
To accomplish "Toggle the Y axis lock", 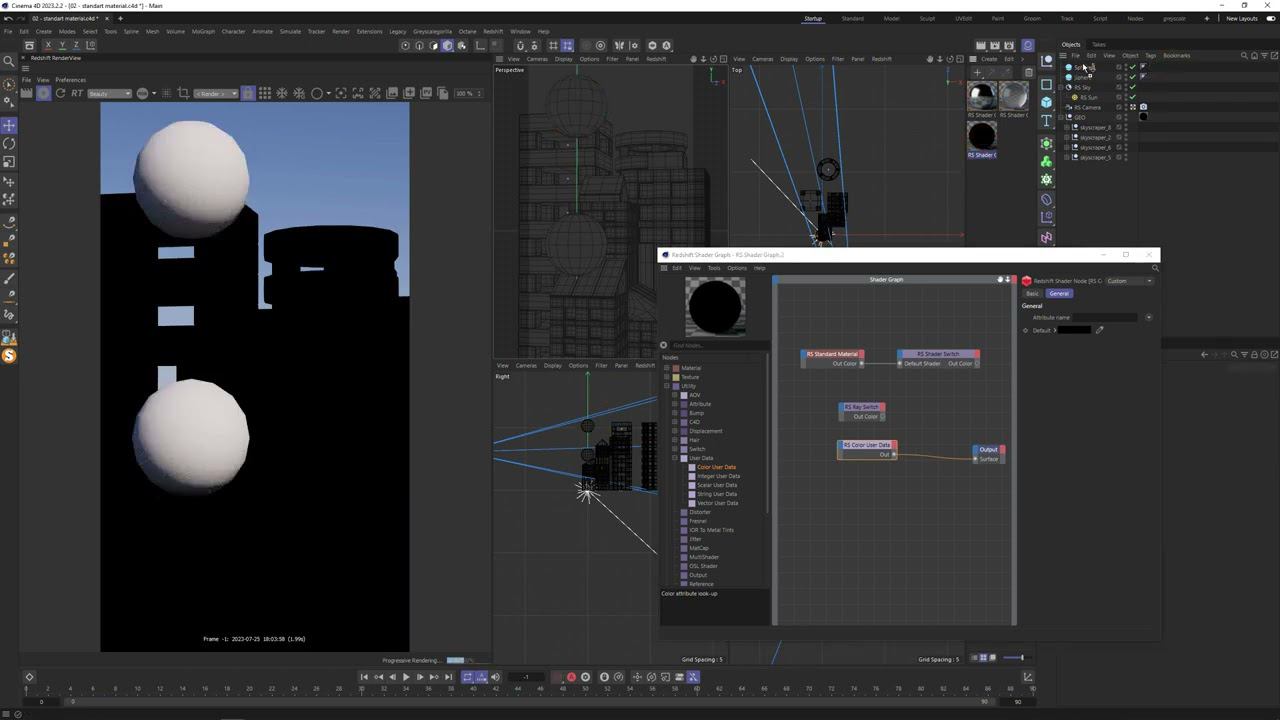I will tap(62, 45).
